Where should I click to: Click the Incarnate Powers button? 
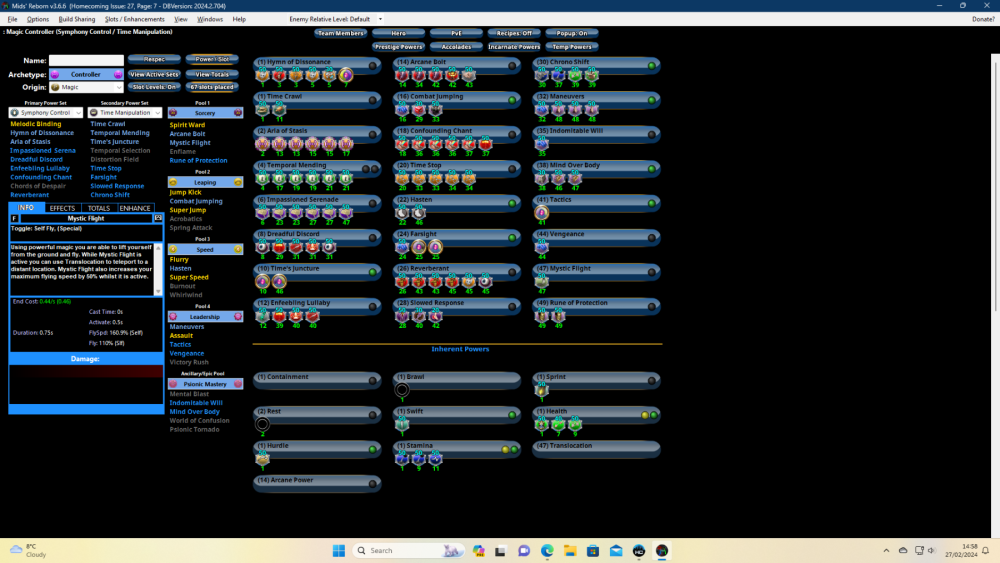(x=514, y=47)
